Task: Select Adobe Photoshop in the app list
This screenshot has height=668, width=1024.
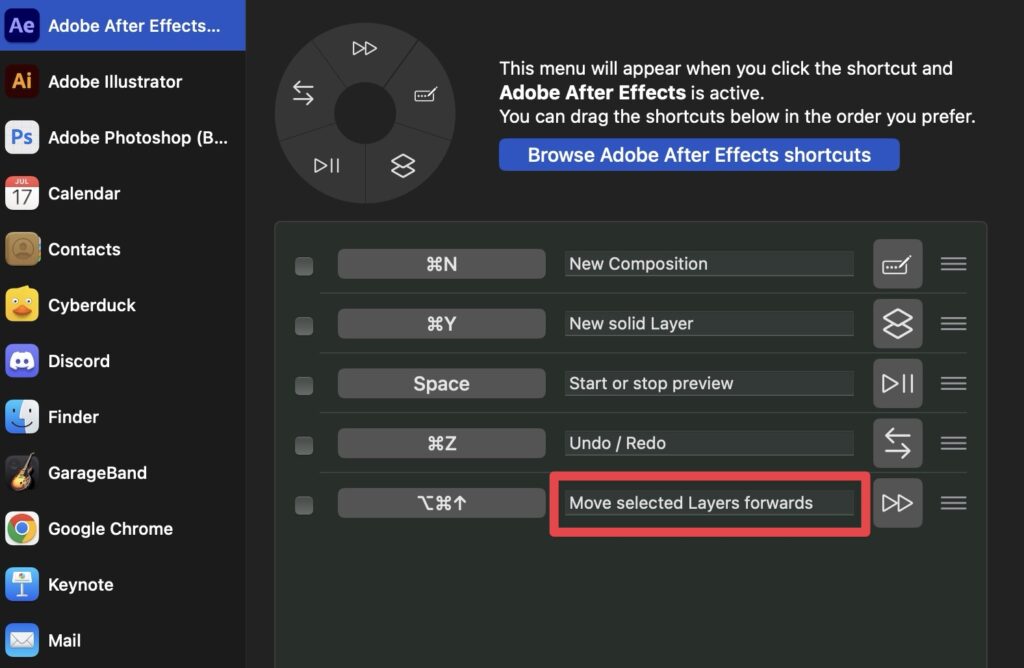Action: (123, 138)
